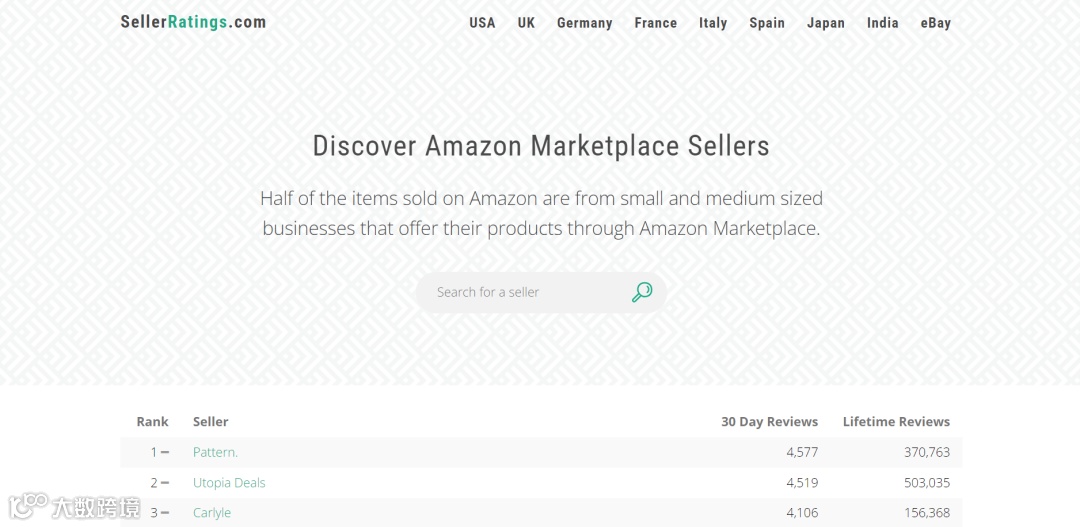The height and width of the screenshot is (527, 1080).
Task: Click rank change dash beside Carlyle
Action: tap(165, 513)
